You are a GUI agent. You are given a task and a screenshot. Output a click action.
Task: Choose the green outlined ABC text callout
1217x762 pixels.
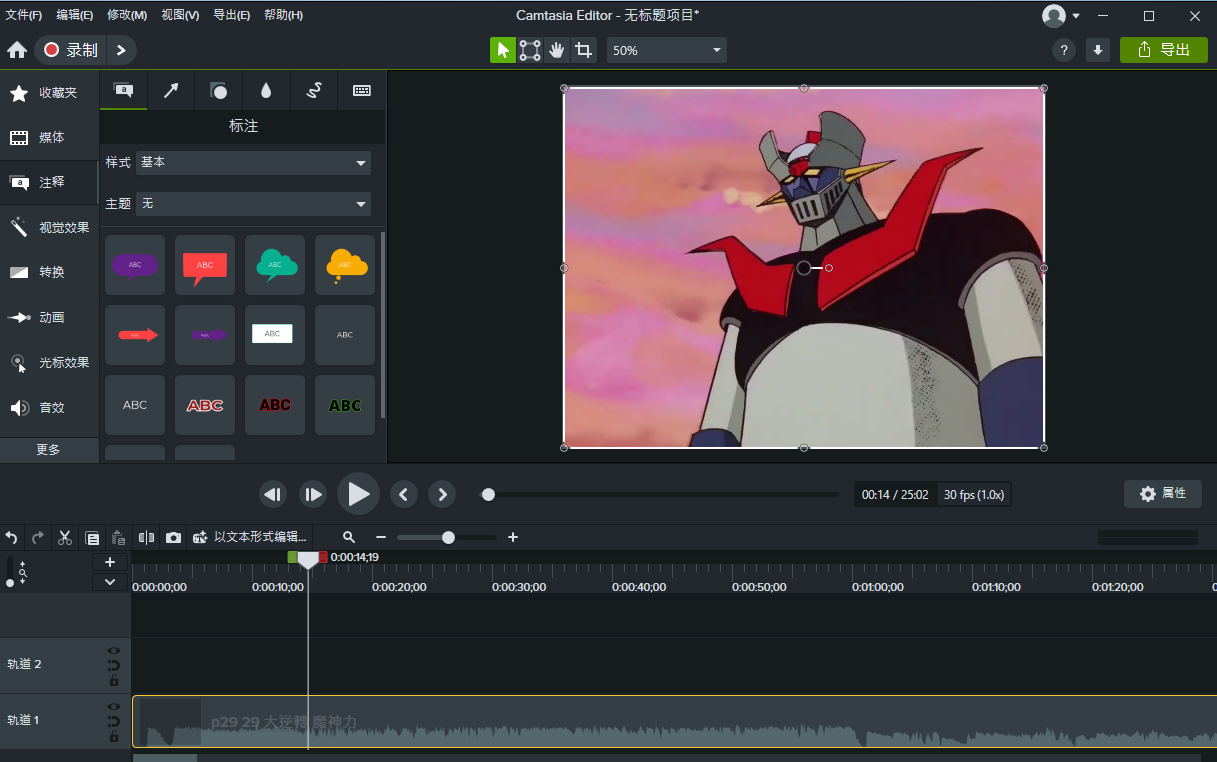point(345,405)
